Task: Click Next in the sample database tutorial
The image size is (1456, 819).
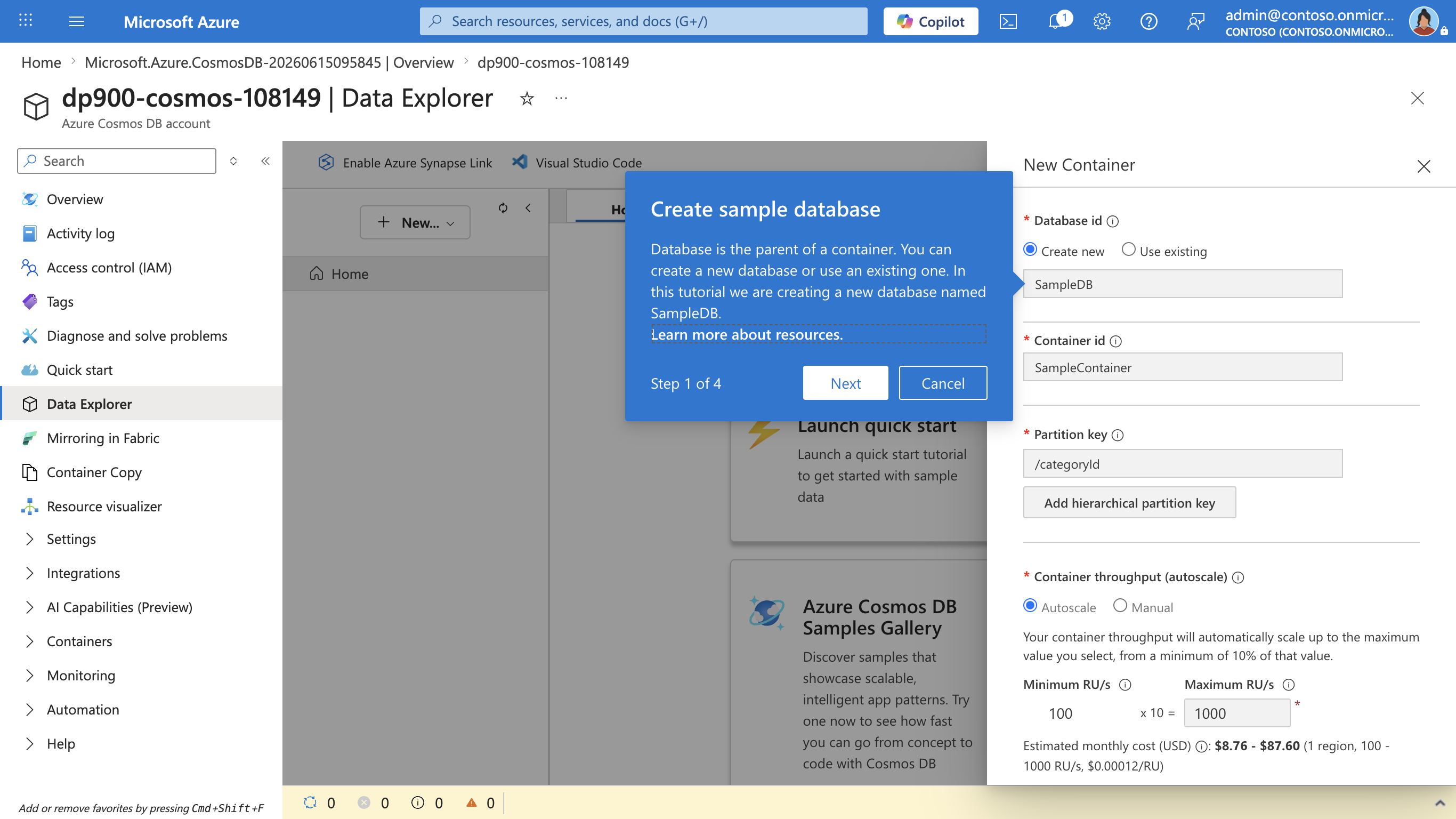Action: 846,383
